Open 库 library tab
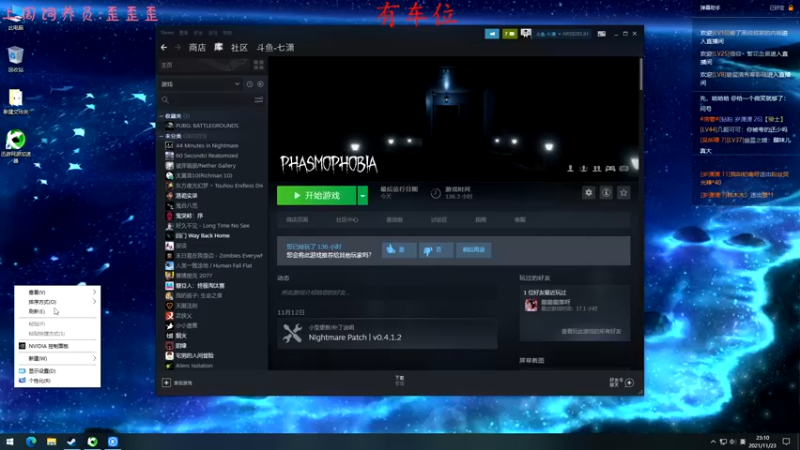 [218, 47]
